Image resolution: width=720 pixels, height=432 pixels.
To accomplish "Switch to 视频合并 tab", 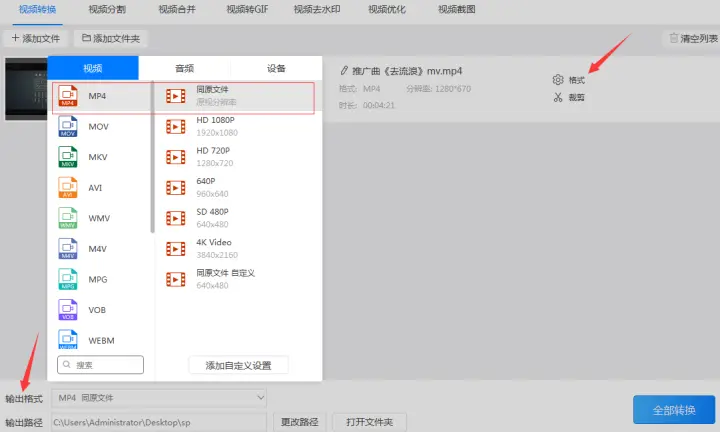I will tap(177, 10).
